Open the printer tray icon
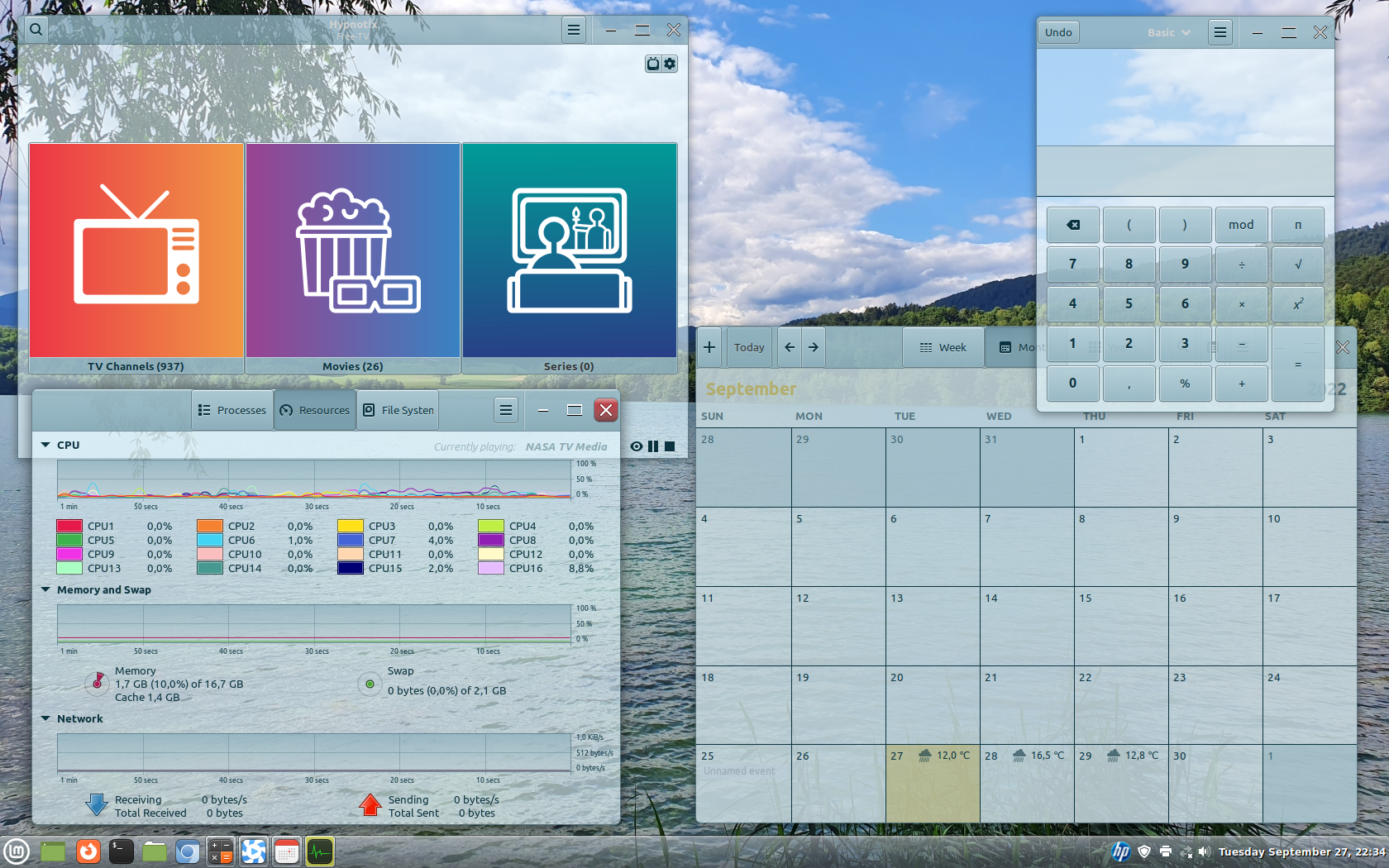 (1166, 851)
